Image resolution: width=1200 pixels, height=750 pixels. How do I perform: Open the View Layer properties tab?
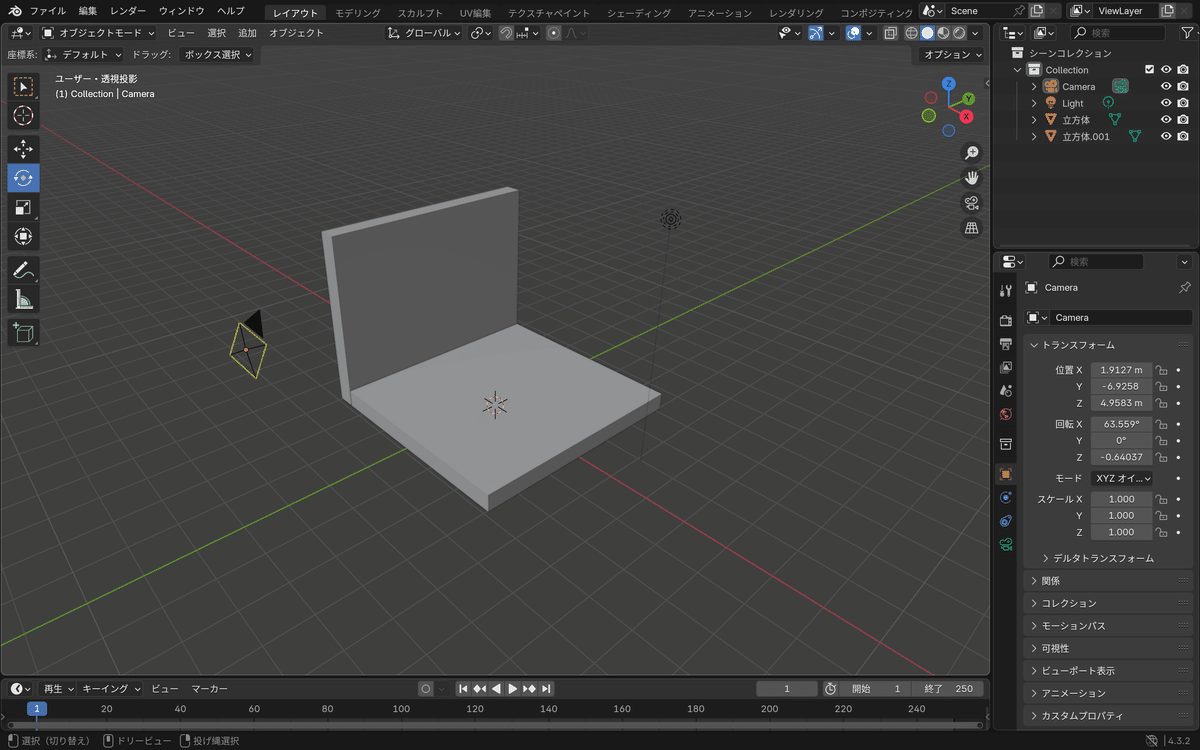1006,367
